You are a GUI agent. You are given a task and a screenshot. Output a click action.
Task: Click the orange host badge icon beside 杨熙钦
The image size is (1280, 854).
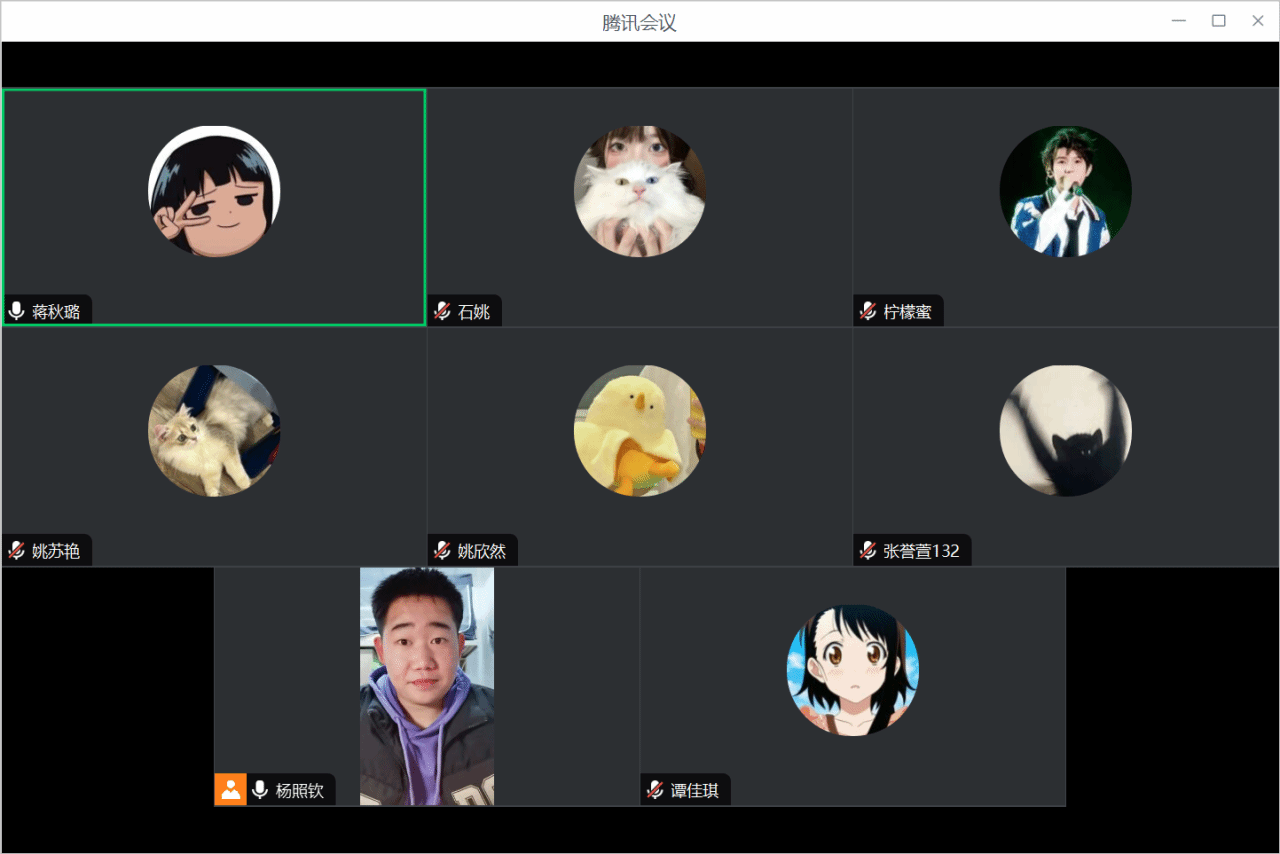(230, 790)
